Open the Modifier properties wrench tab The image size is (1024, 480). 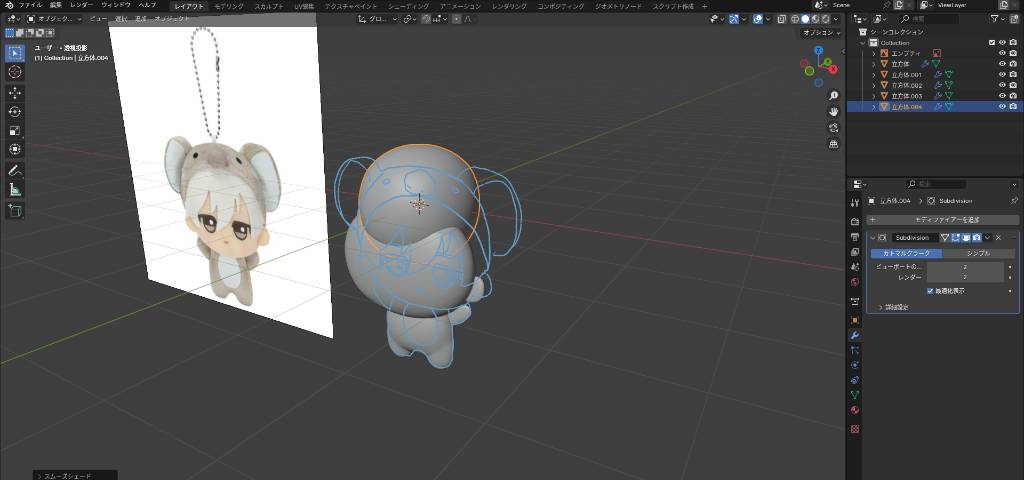[x=855, y=335]
